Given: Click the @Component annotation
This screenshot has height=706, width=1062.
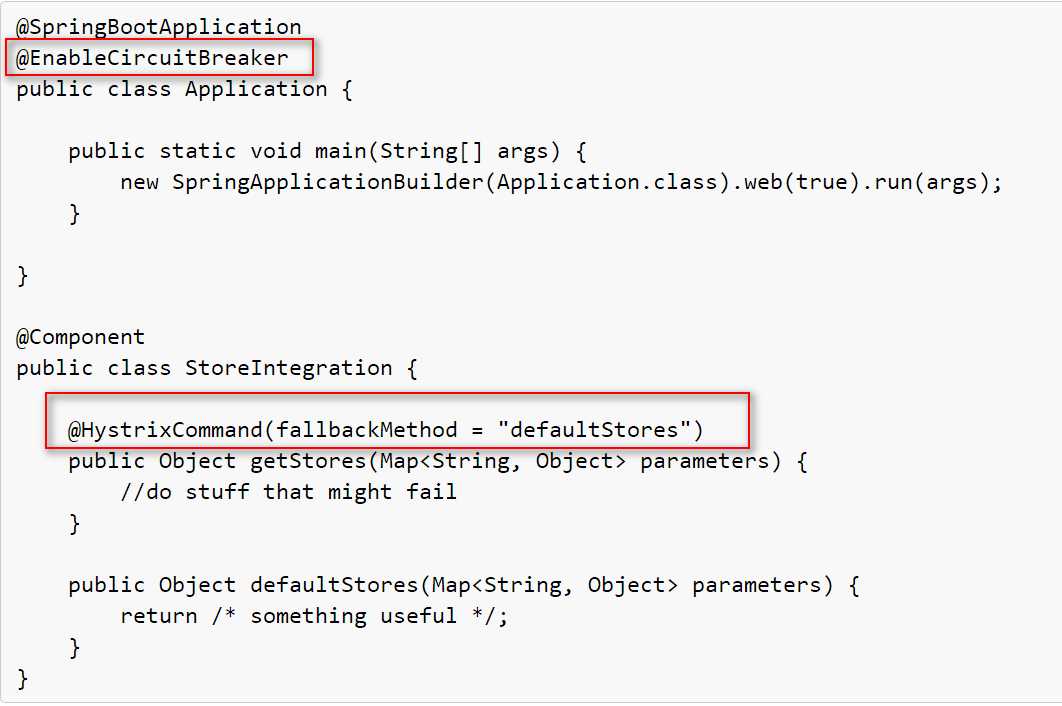Looking at the screenshot, I should coord(80,337).
